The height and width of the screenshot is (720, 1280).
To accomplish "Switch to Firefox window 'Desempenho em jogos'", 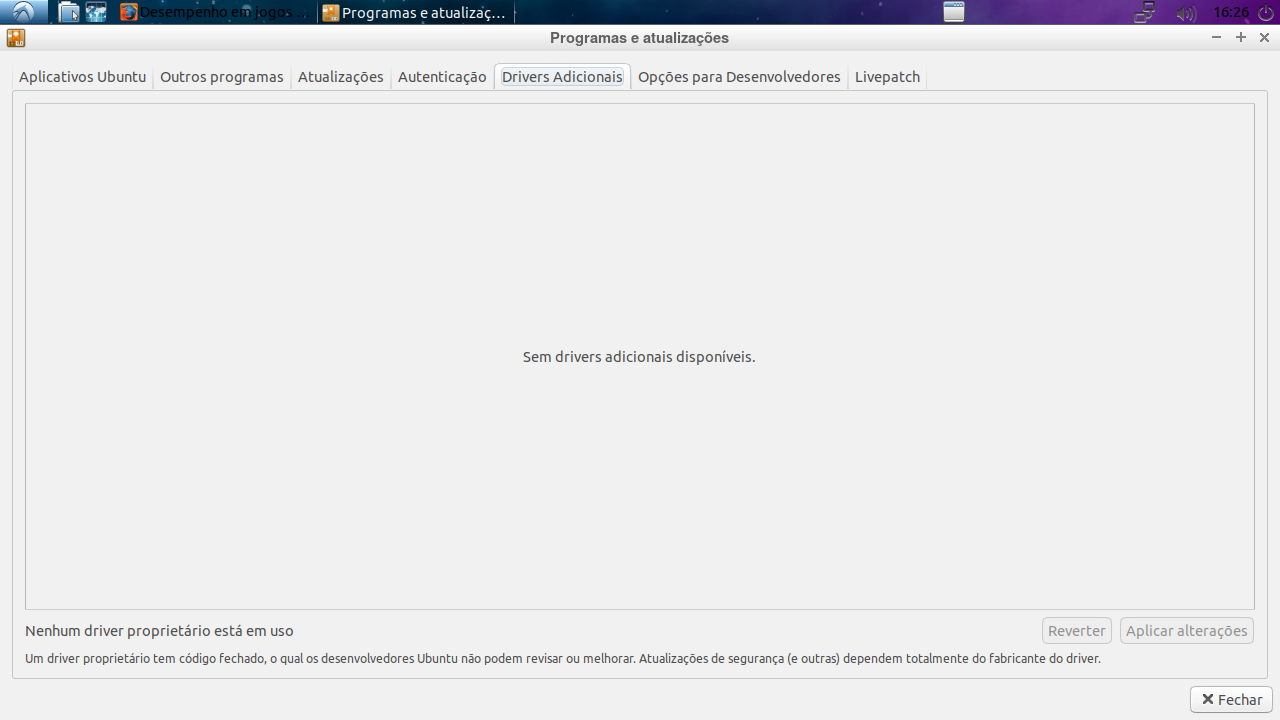I will [x=213, y=13].
